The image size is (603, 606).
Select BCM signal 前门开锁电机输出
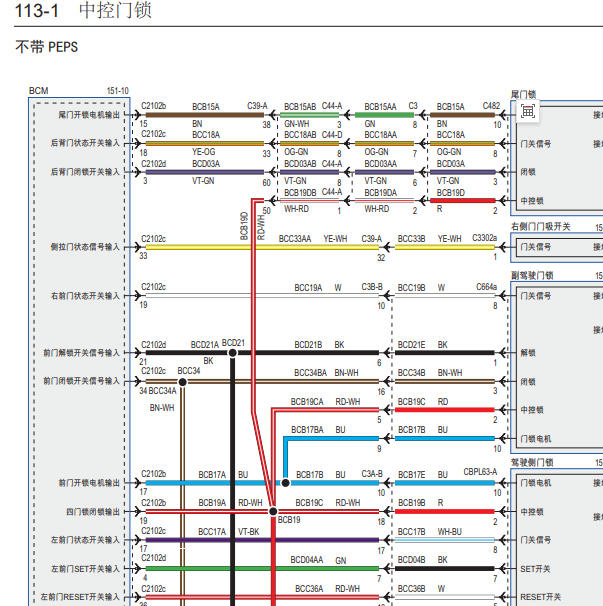point(89,483)
